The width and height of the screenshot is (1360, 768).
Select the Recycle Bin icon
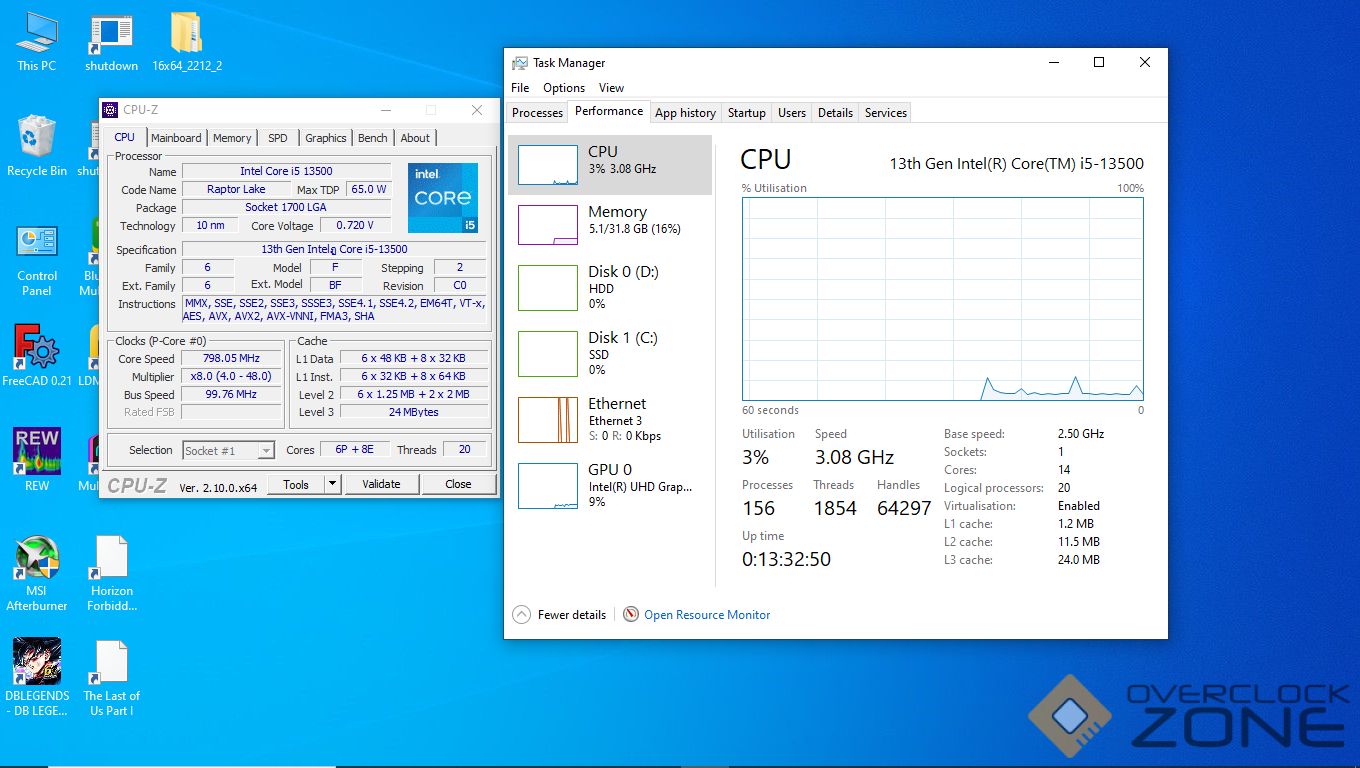click(x=36, y=146)
